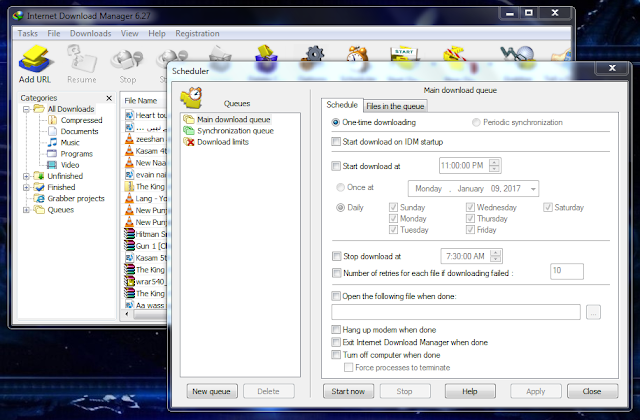
Task: Click the Start now button
Action: pos(348,391)
